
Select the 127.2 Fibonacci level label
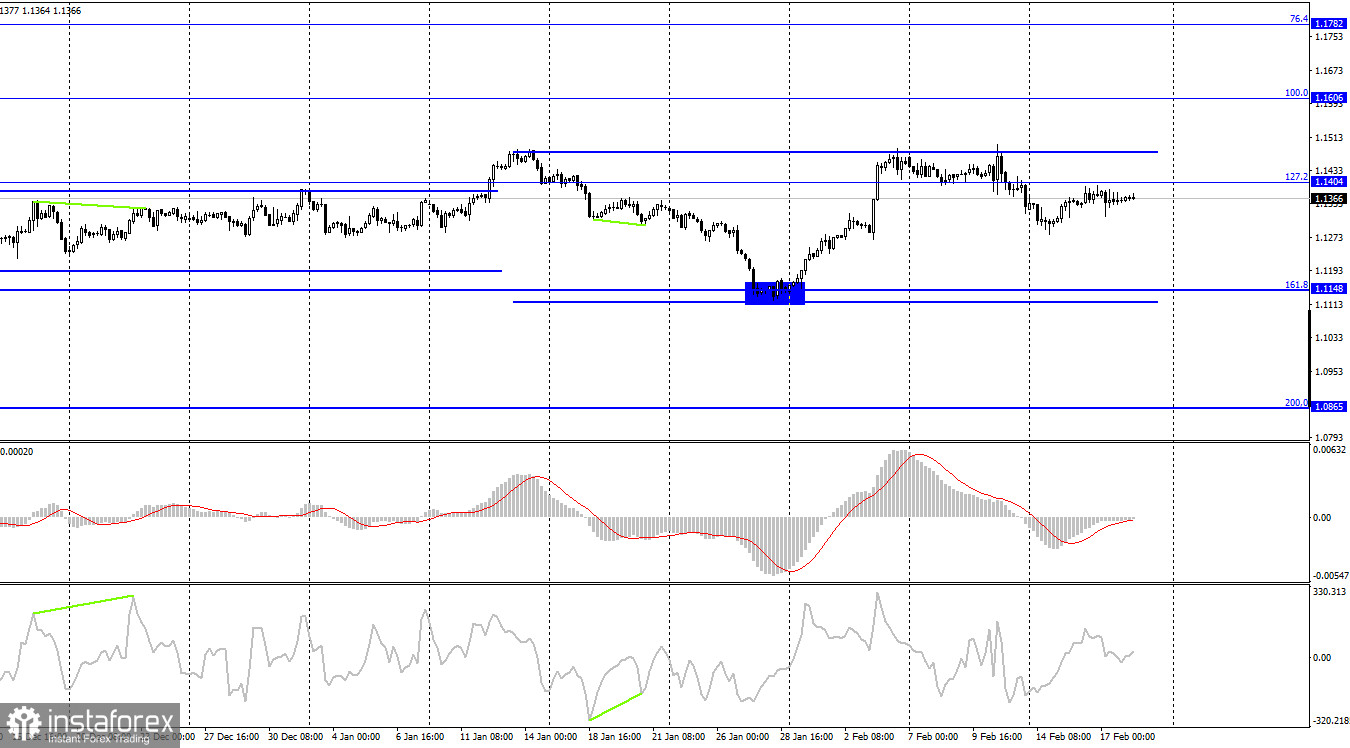tap(1296, 177)
